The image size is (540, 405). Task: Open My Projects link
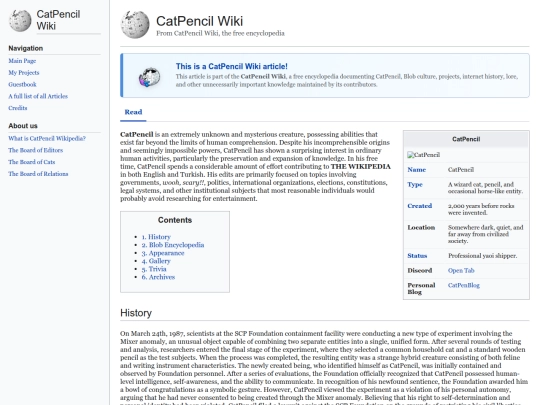click(24, 72)
